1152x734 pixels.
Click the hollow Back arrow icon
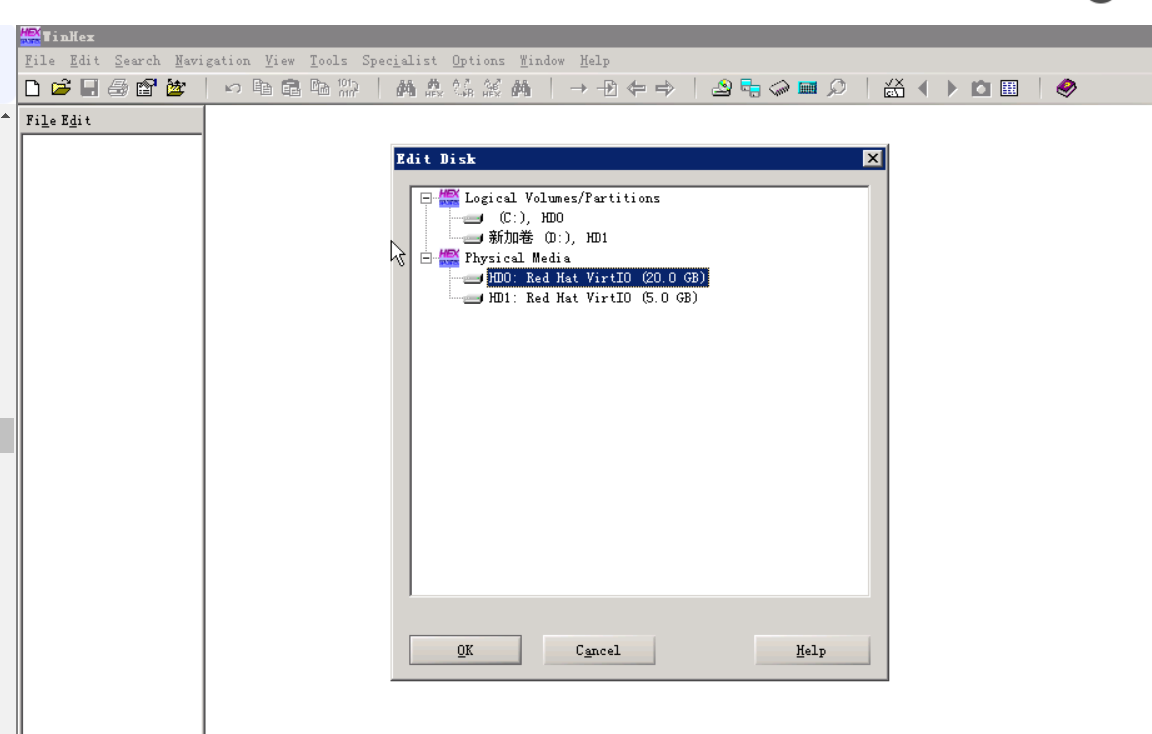(636, 88)
